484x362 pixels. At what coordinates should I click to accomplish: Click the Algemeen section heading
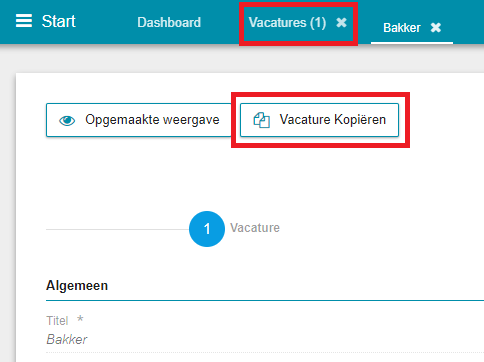click(x=77, y=286)
